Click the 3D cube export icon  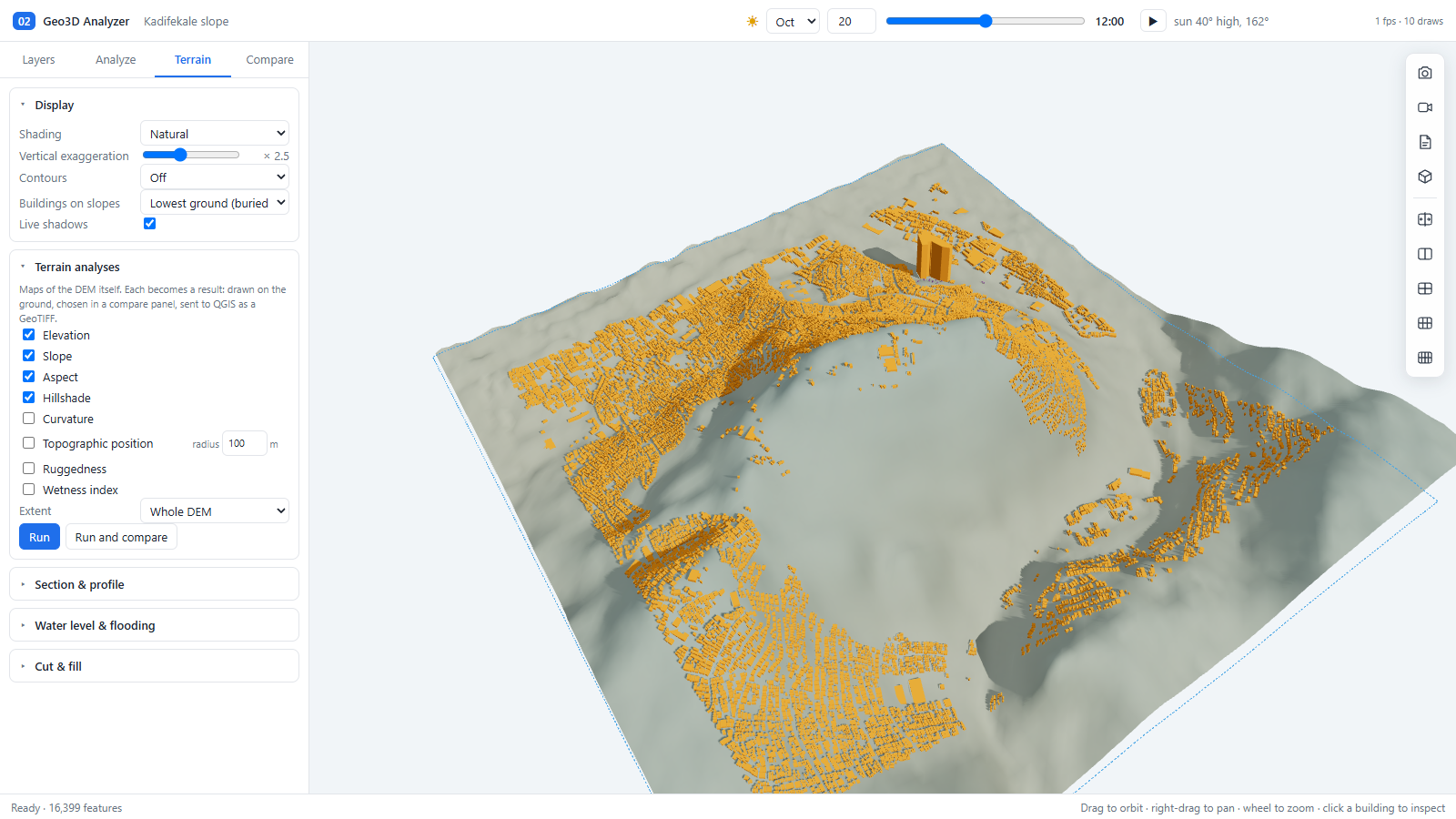[1425, 177]
